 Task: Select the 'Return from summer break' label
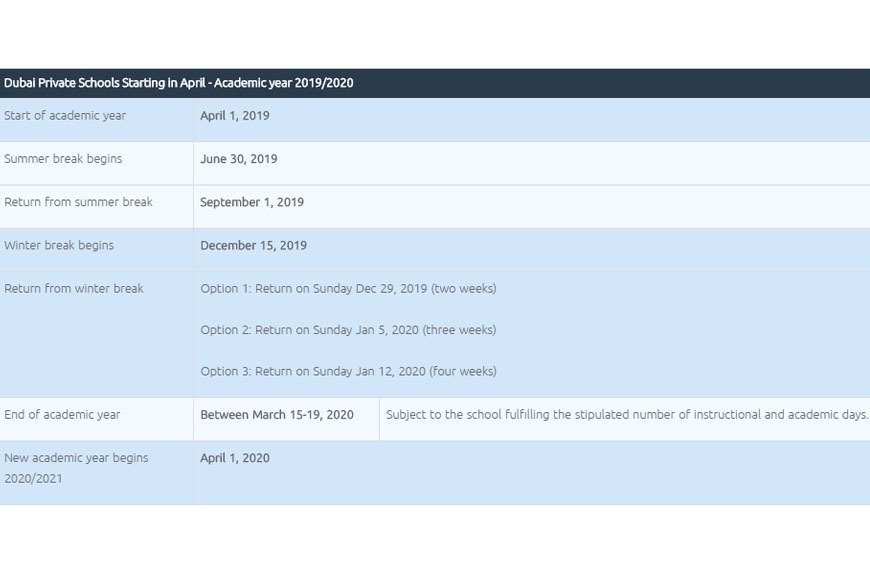pyautogui.click(x=78, y=202)
